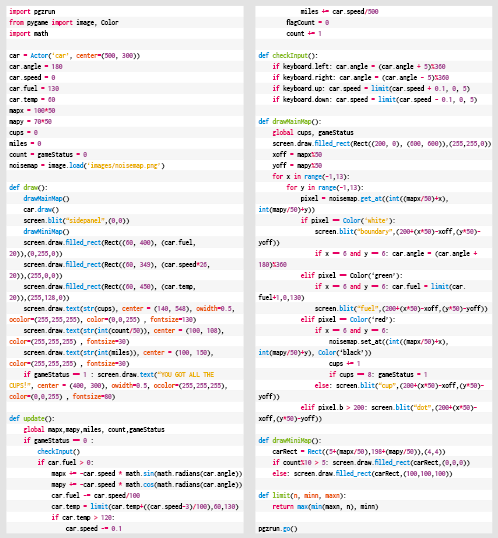498x538 pixels.
Task: Click the 'def draw():' function definition
Action: point(28,187)
